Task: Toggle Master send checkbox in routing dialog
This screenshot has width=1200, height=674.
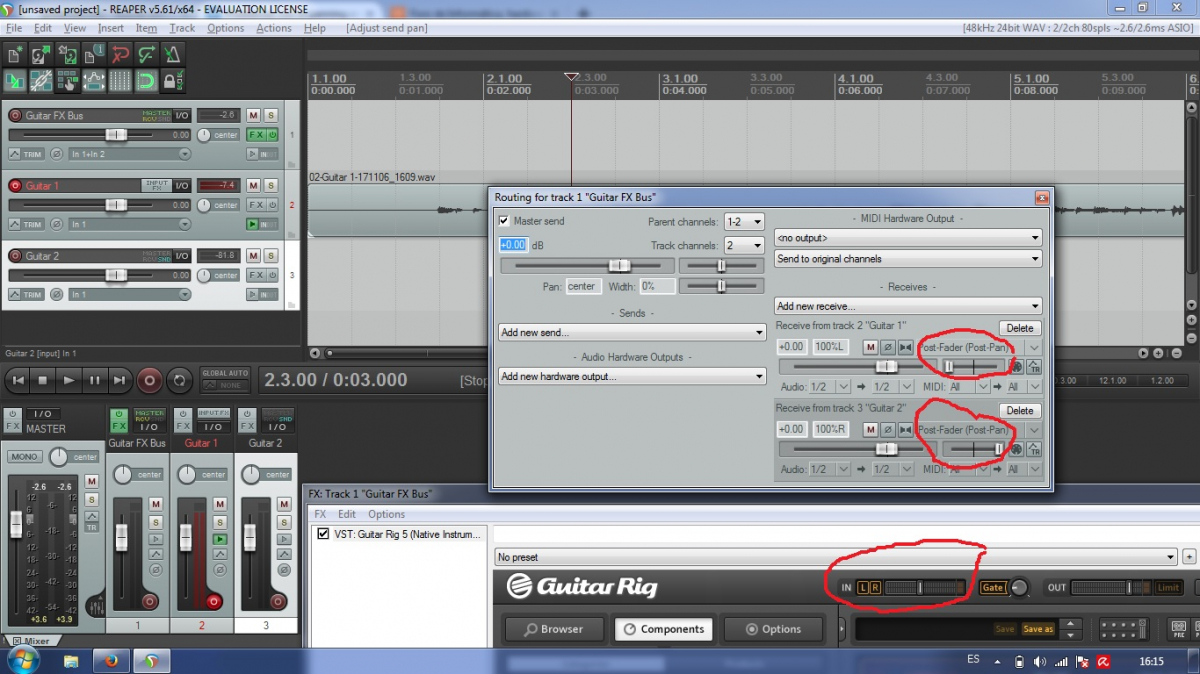Action: [504, 221]
